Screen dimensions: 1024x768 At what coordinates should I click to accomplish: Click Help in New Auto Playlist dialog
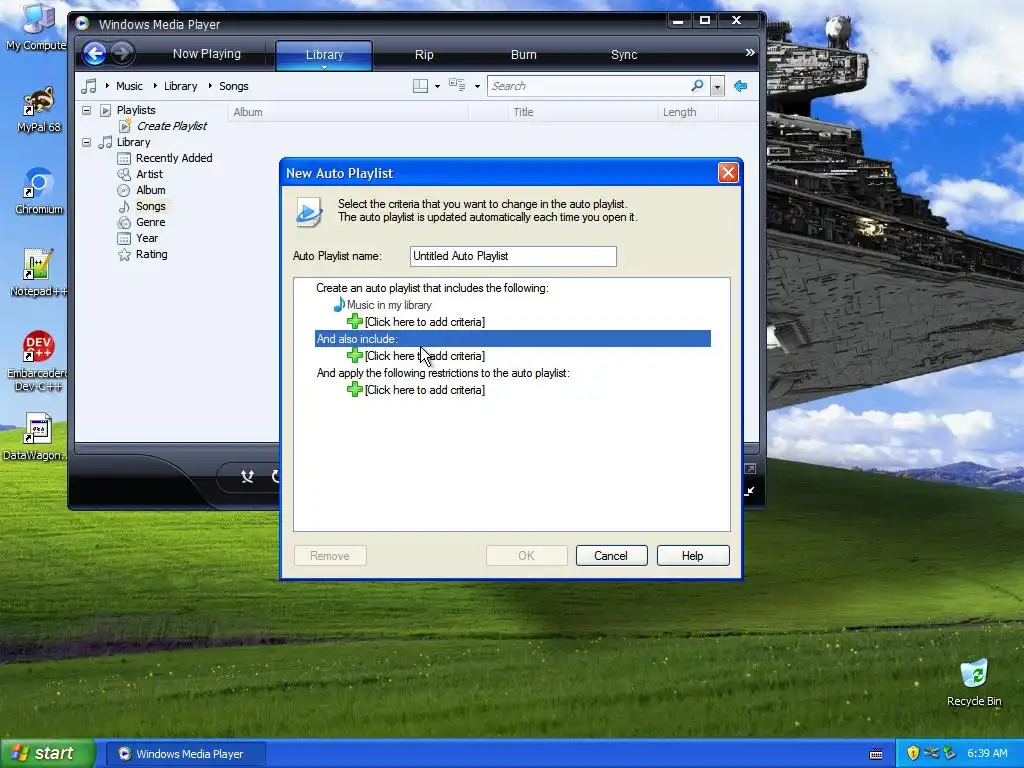coord(693,556)
